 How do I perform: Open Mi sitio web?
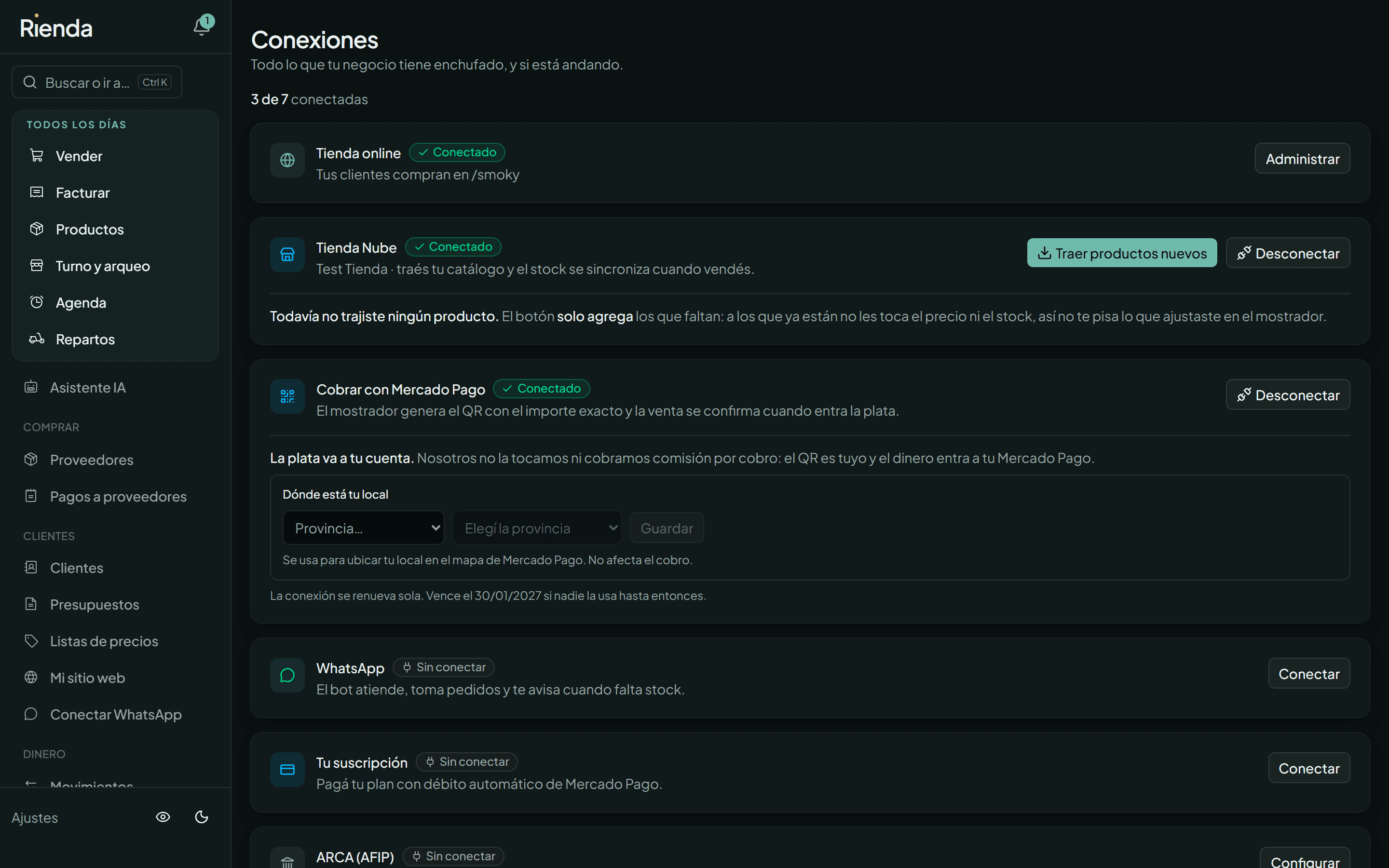[115, 678]
